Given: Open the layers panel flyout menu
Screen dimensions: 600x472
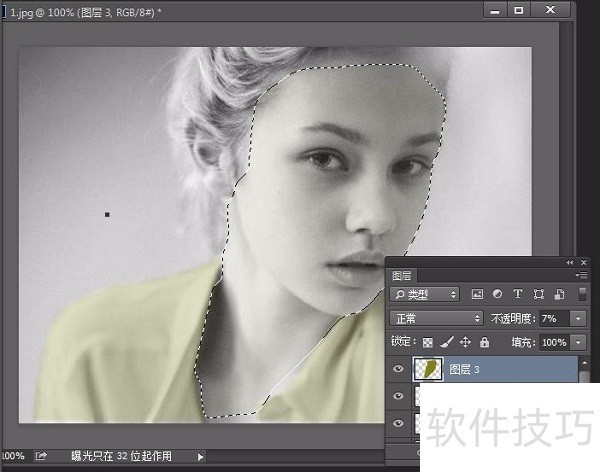Looking at the screenshot, I should [582, 275].
